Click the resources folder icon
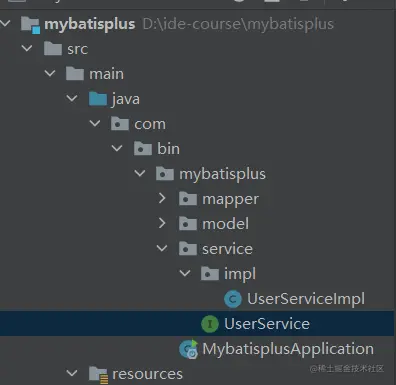The width and height of the screenshot is (396, 385). click(x=98, y=374)
